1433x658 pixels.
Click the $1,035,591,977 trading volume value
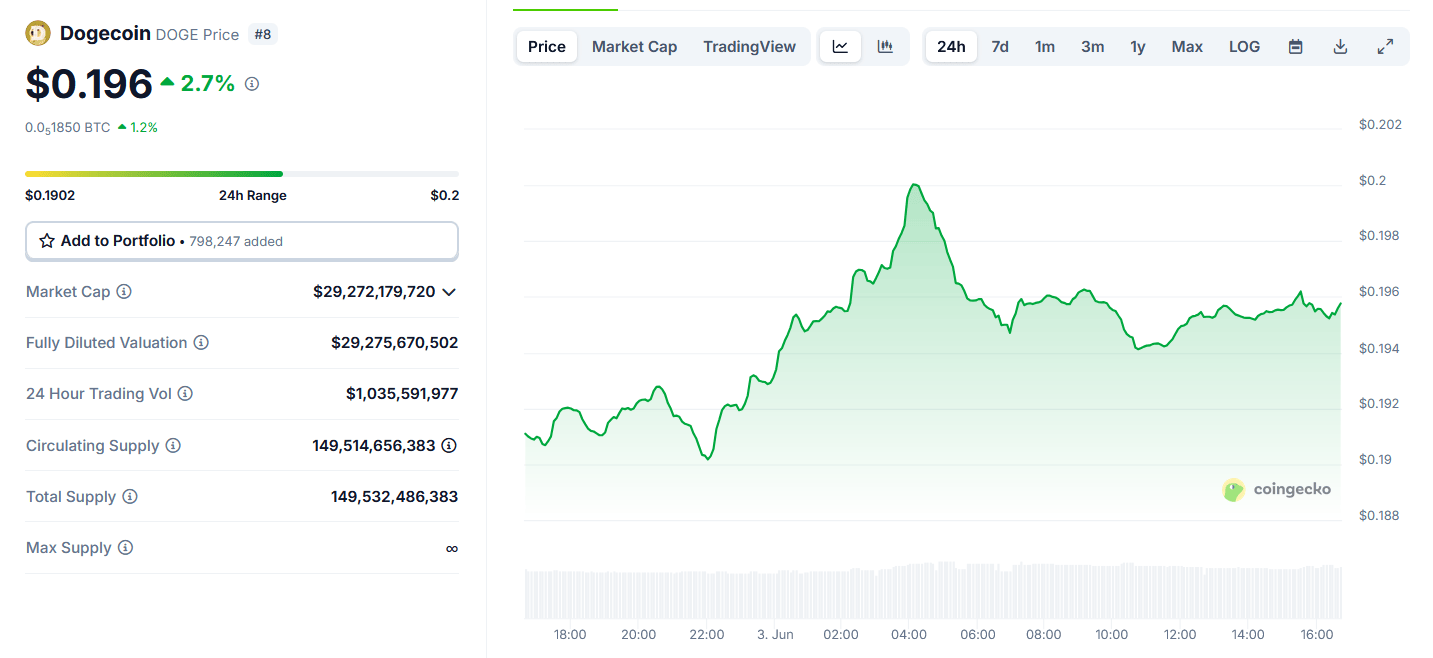[402, 394]
